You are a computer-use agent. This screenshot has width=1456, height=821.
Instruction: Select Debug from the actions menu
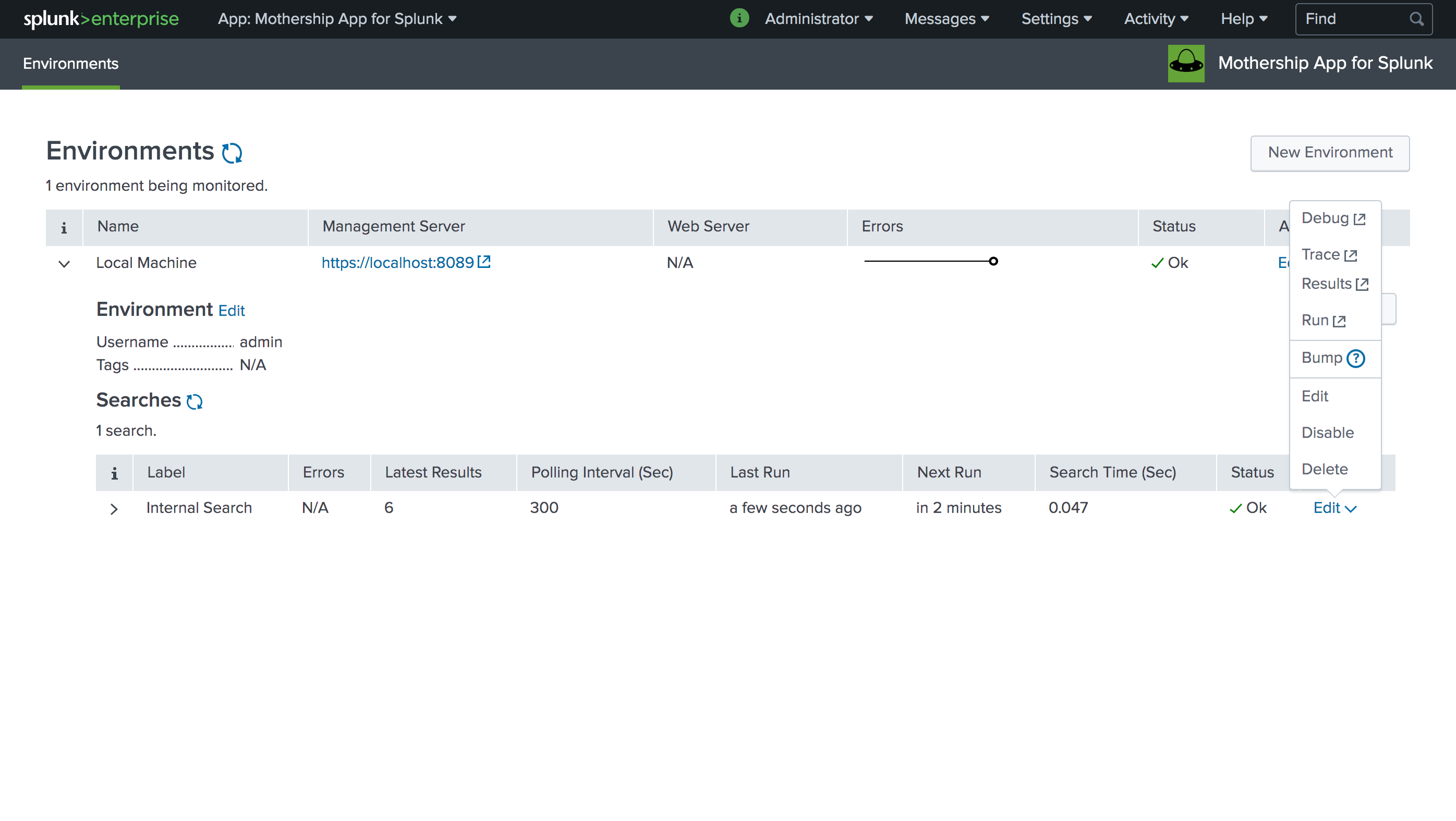click(x=1333, y=218)
